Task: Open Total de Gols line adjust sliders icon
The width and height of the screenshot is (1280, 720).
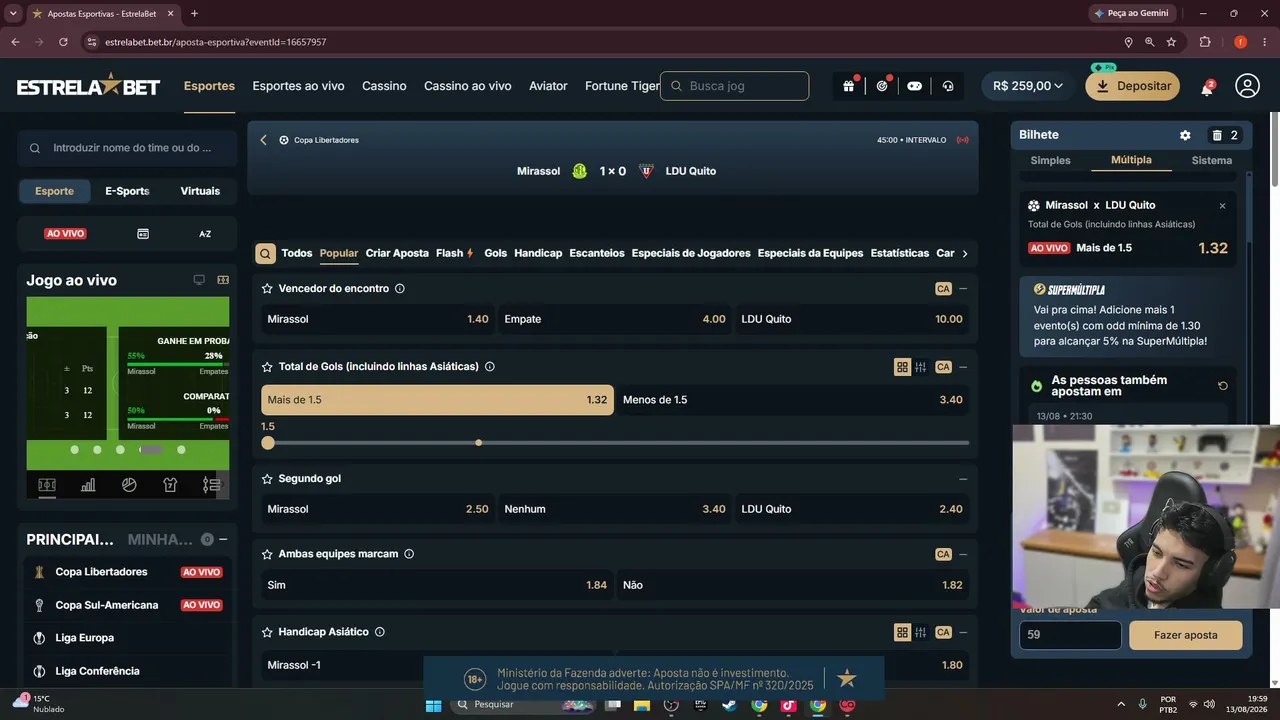Action: point(921,367)
